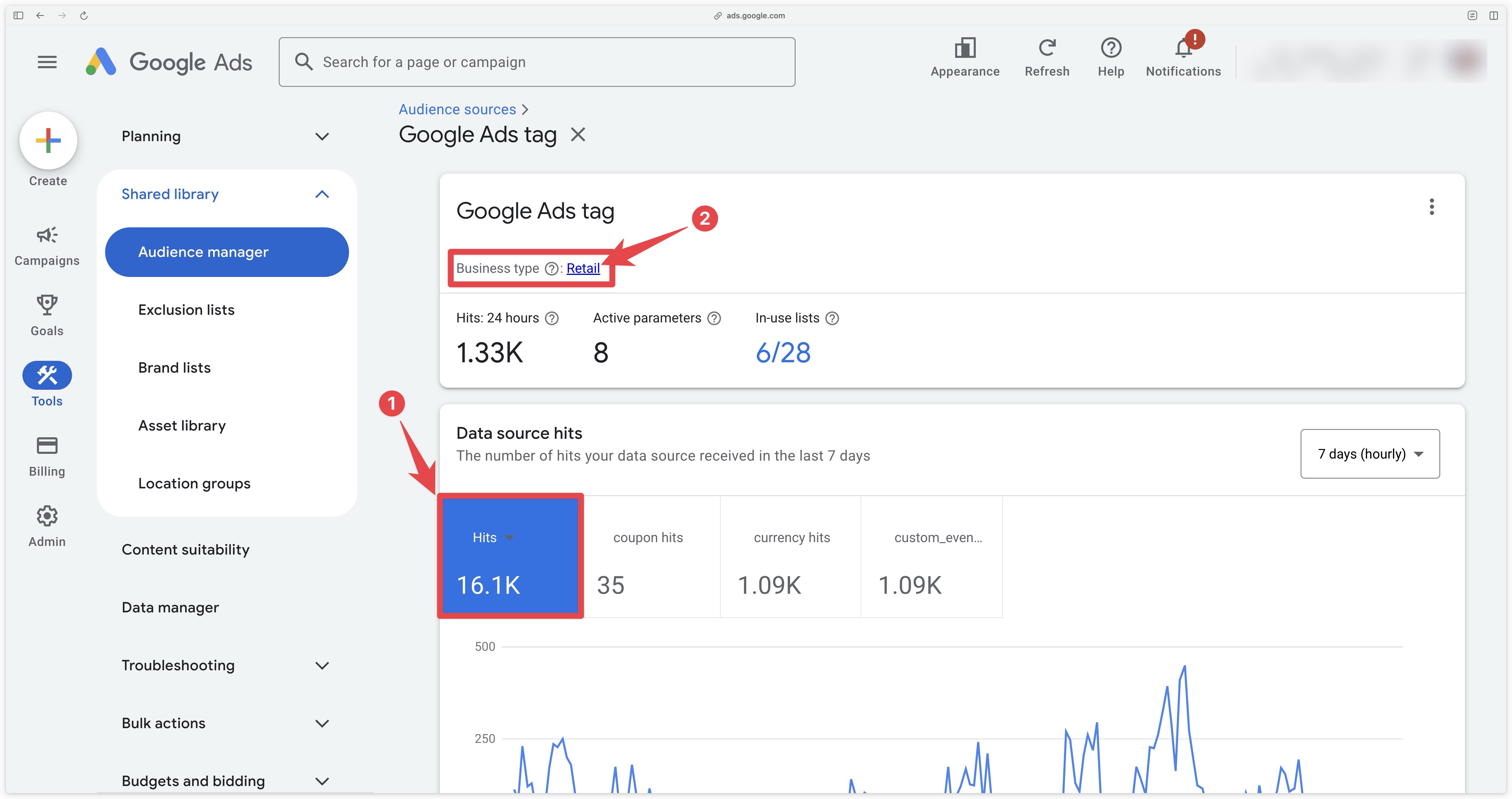Reload the browser page
This screenshot has width=1512, height=799.
click(x=84, y=15)
